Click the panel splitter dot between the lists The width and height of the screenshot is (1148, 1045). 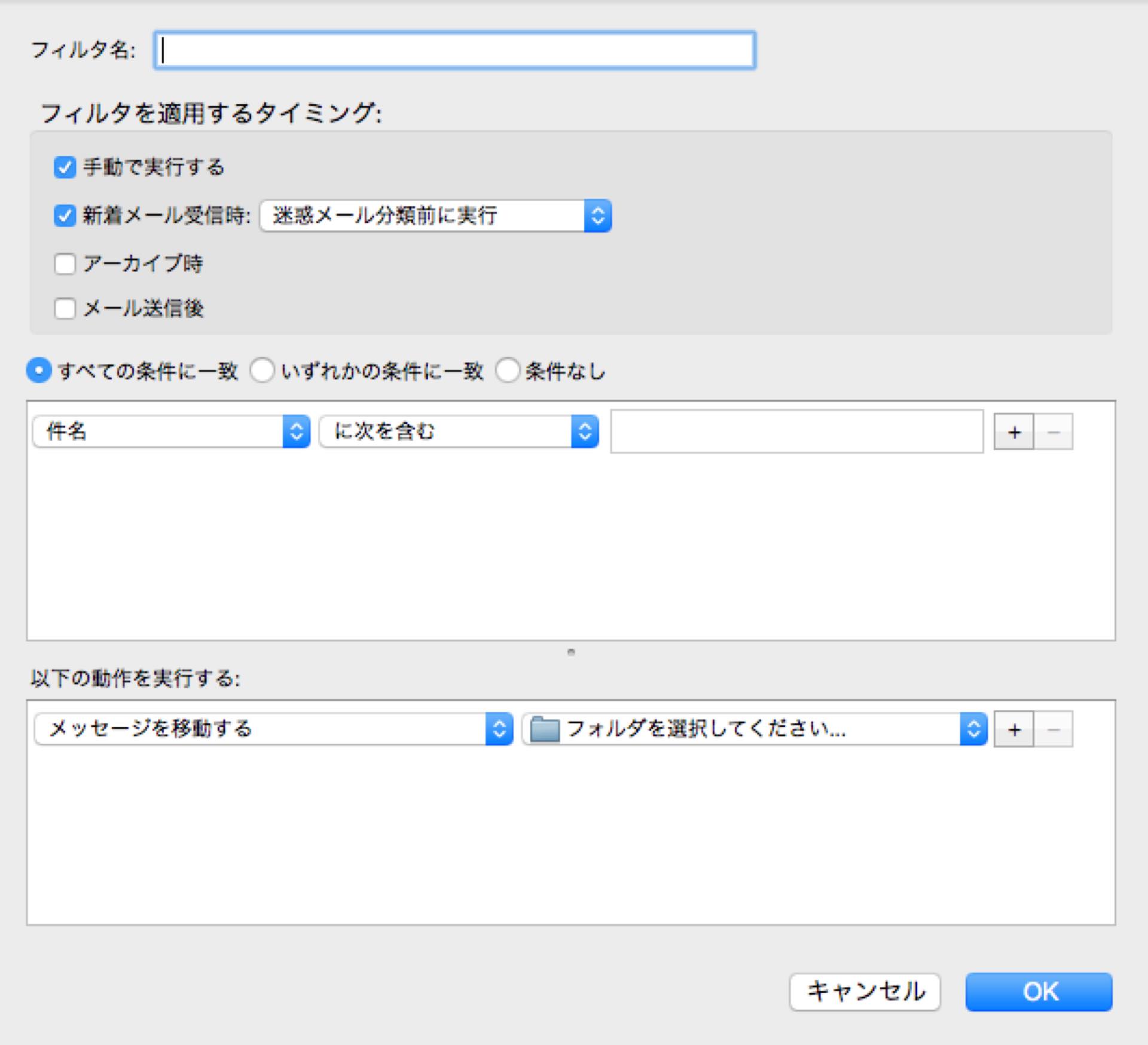[571, 652]
